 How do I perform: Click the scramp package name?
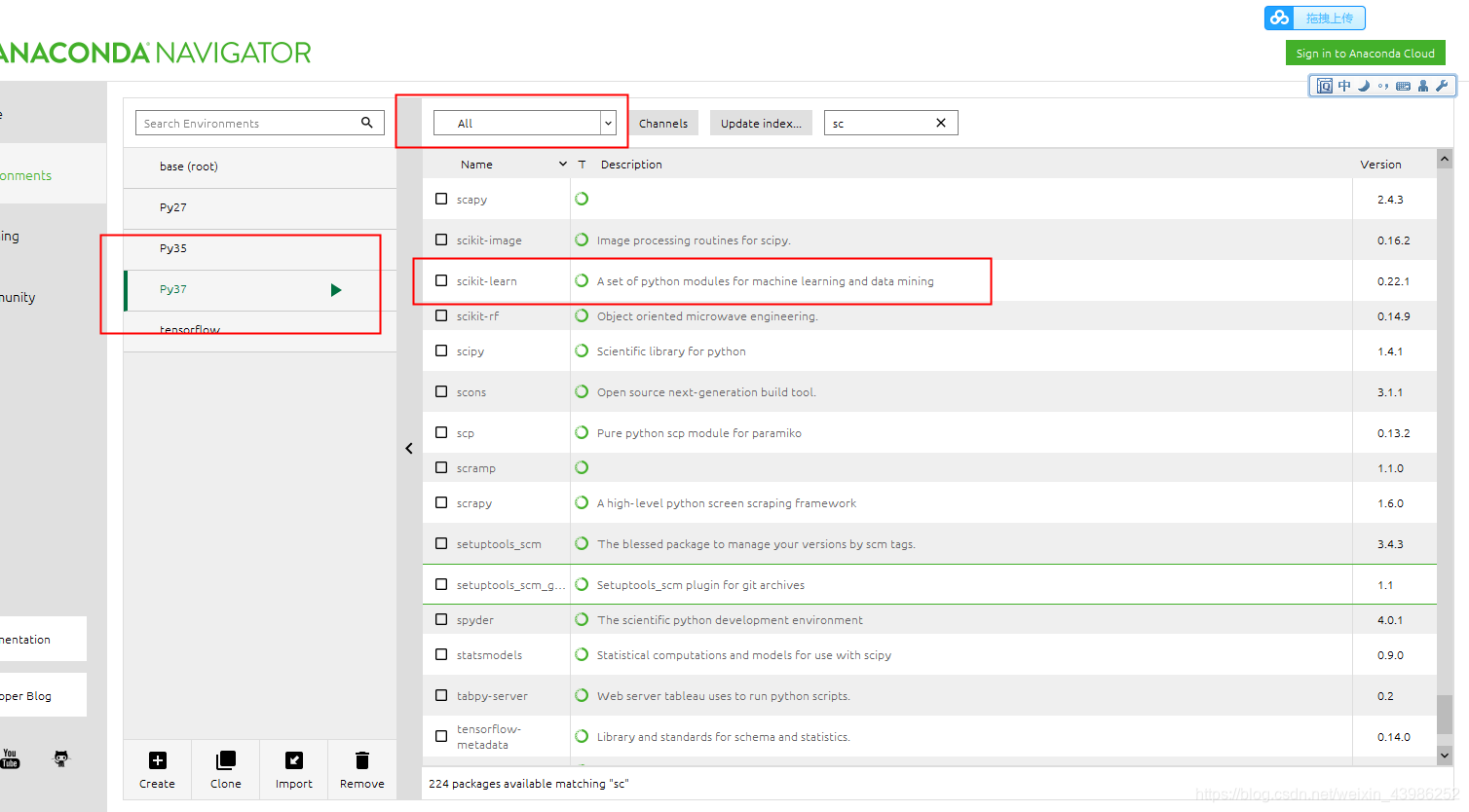point(476,468)
